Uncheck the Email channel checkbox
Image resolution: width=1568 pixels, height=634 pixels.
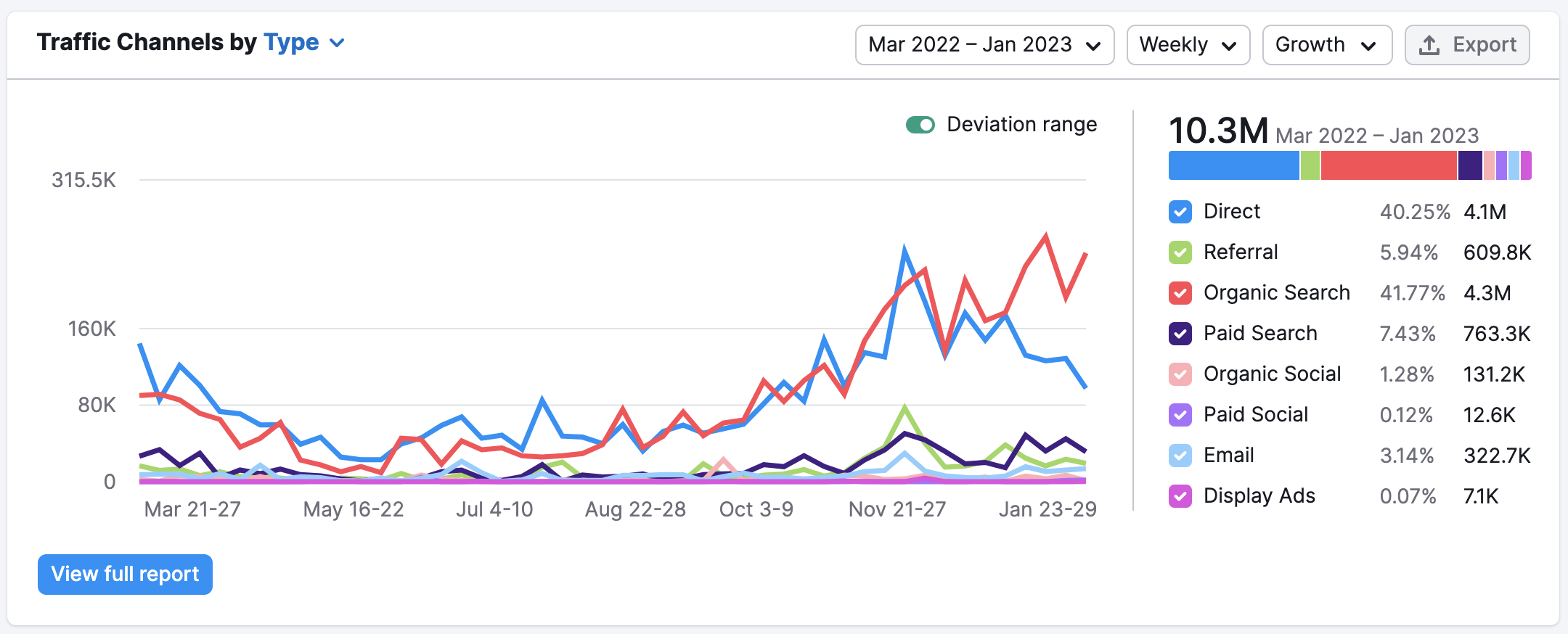tap(1180, 456)
